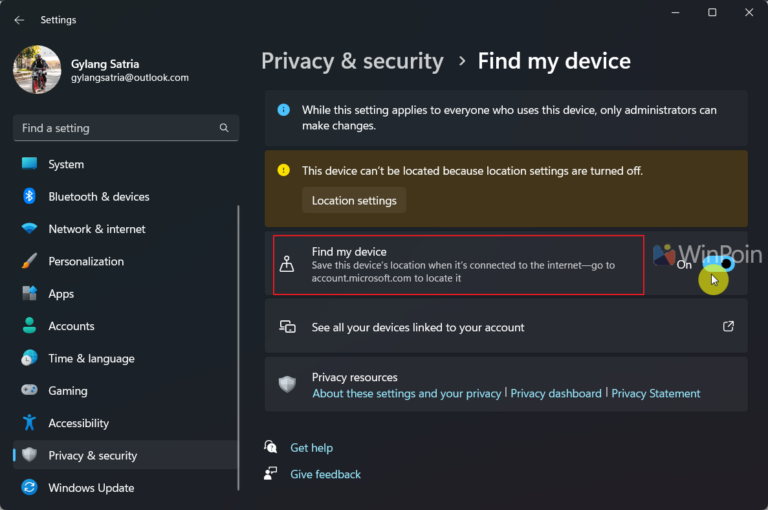Click the Accessibility figure icon
Screen dimensions: 768x510
(x=29, y=422)
